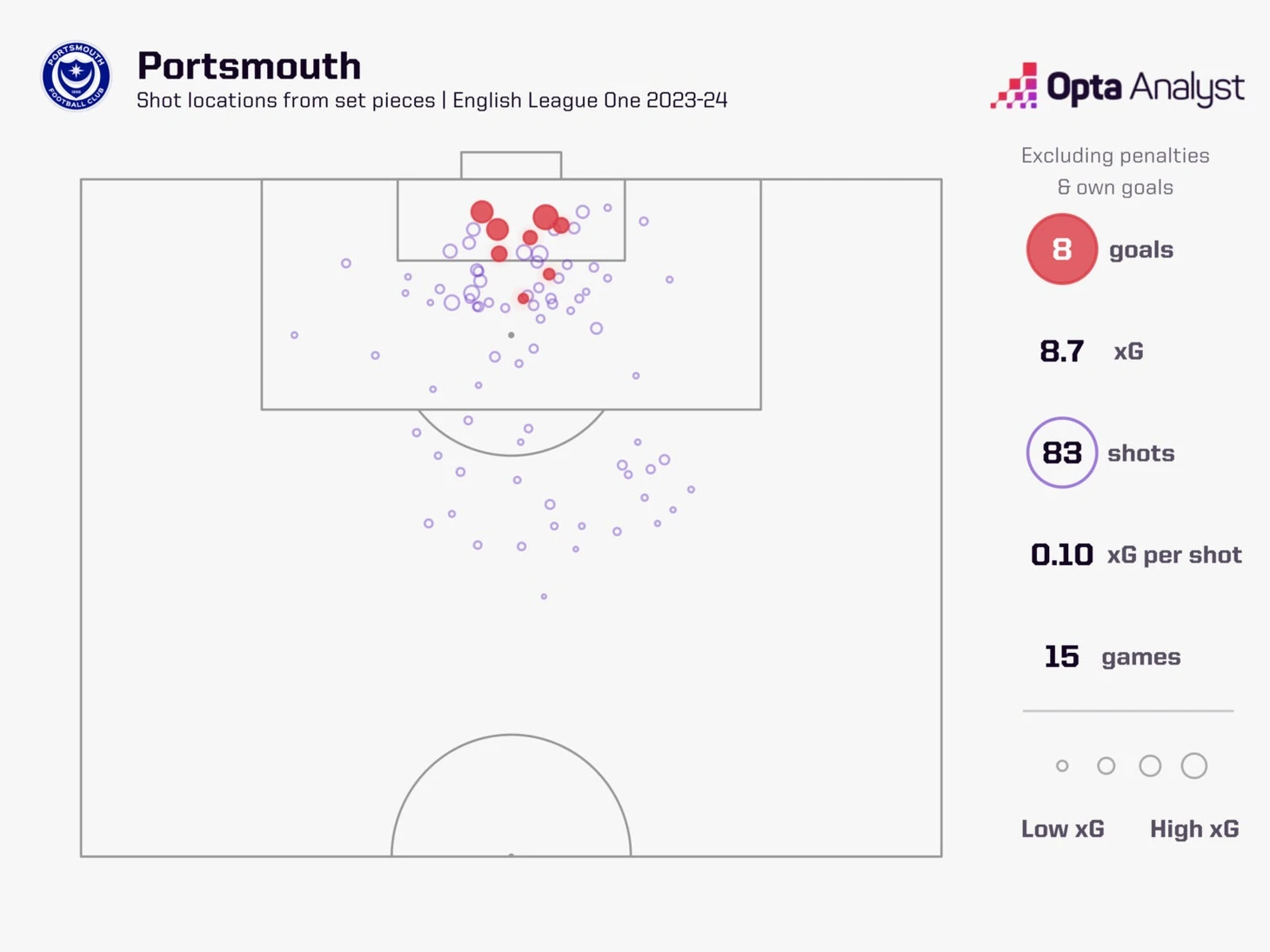Select the red 8 goals circle
Screen dimensions: 1270x952
[x=1061, y=250]
